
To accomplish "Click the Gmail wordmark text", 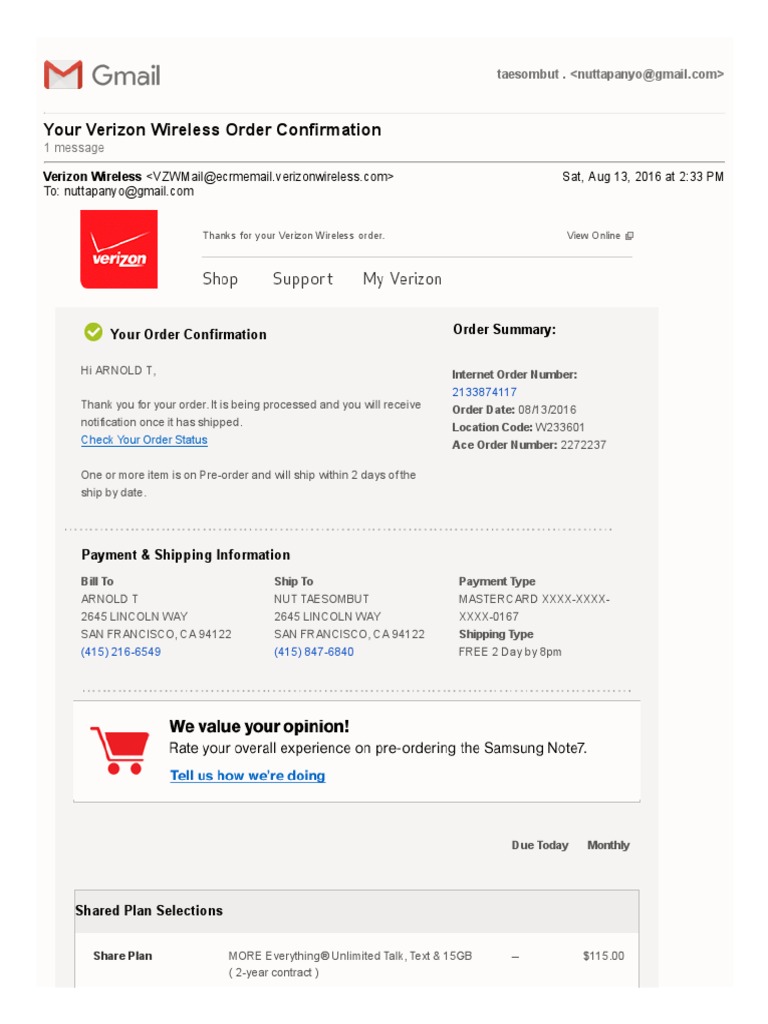I will (x=126, y=75).
